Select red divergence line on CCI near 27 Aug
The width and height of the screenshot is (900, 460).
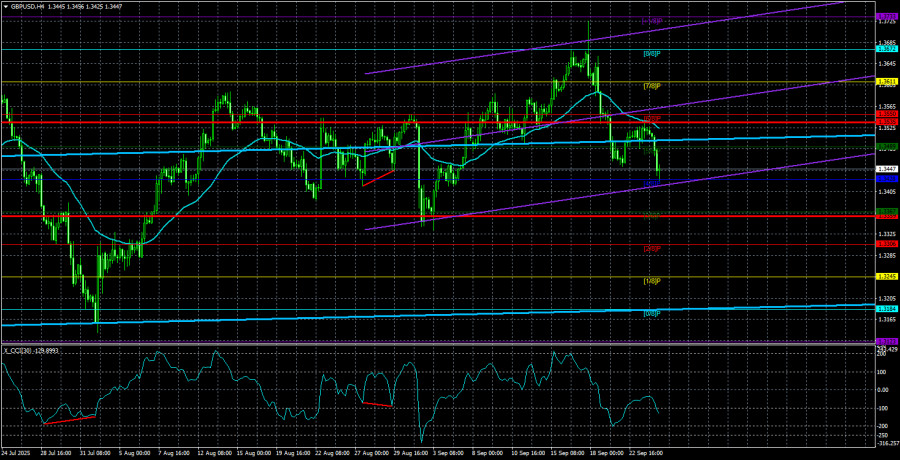[x=377, y=404]
